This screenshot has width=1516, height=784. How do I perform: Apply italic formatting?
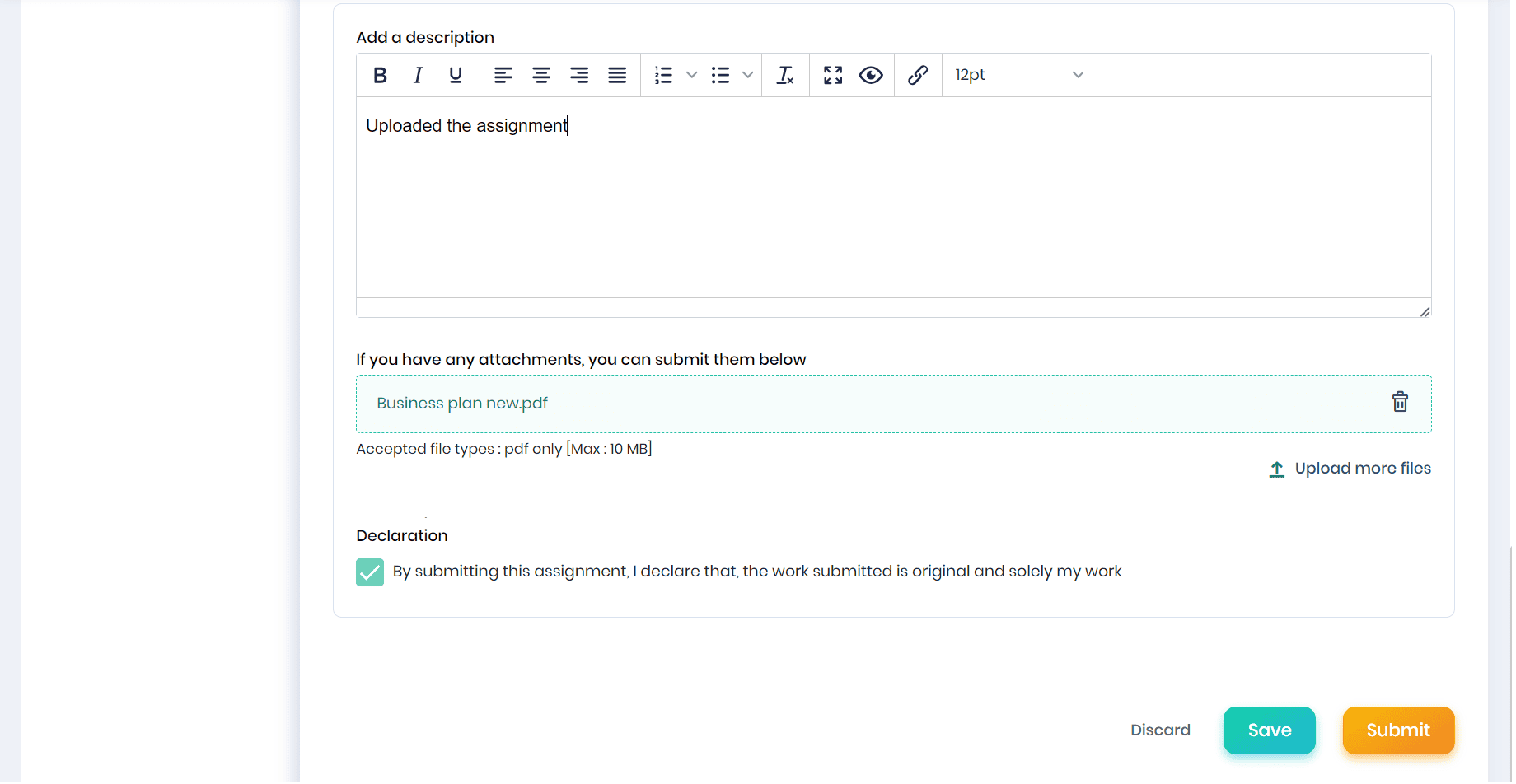coord(418,75)
